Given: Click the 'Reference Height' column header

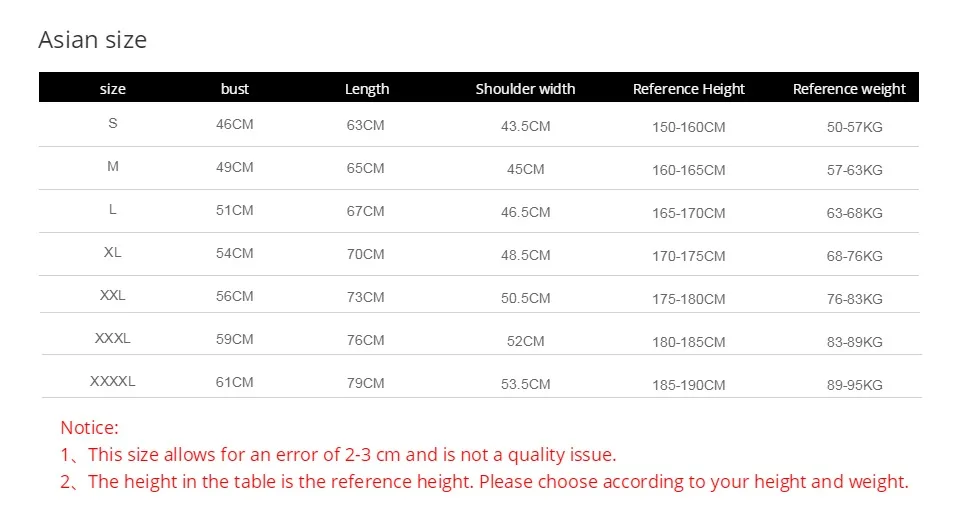Looking at the screenshot, I should [x=689, y=89].
